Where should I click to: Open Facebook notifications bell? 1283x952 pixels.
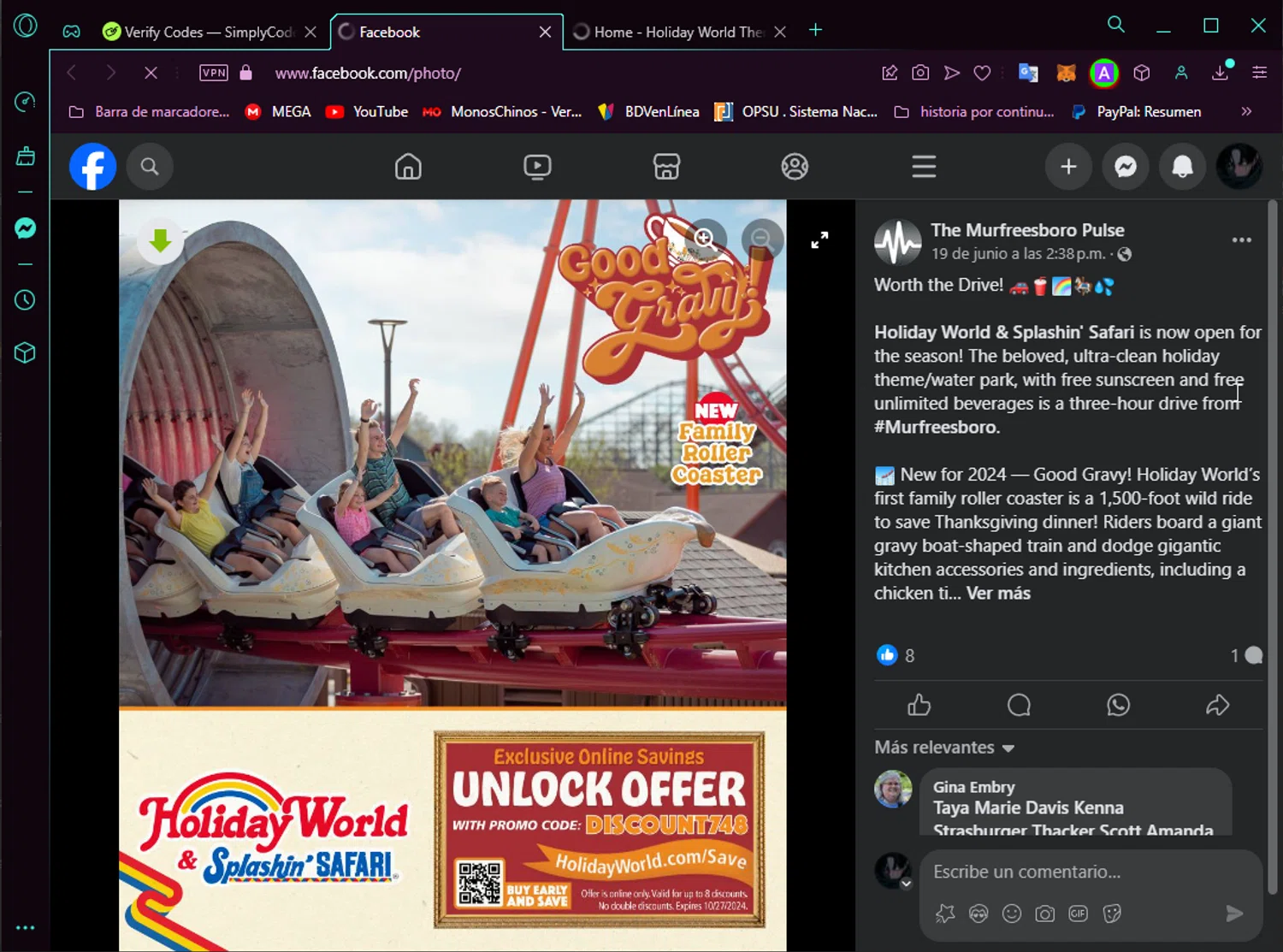(1182, 167)
